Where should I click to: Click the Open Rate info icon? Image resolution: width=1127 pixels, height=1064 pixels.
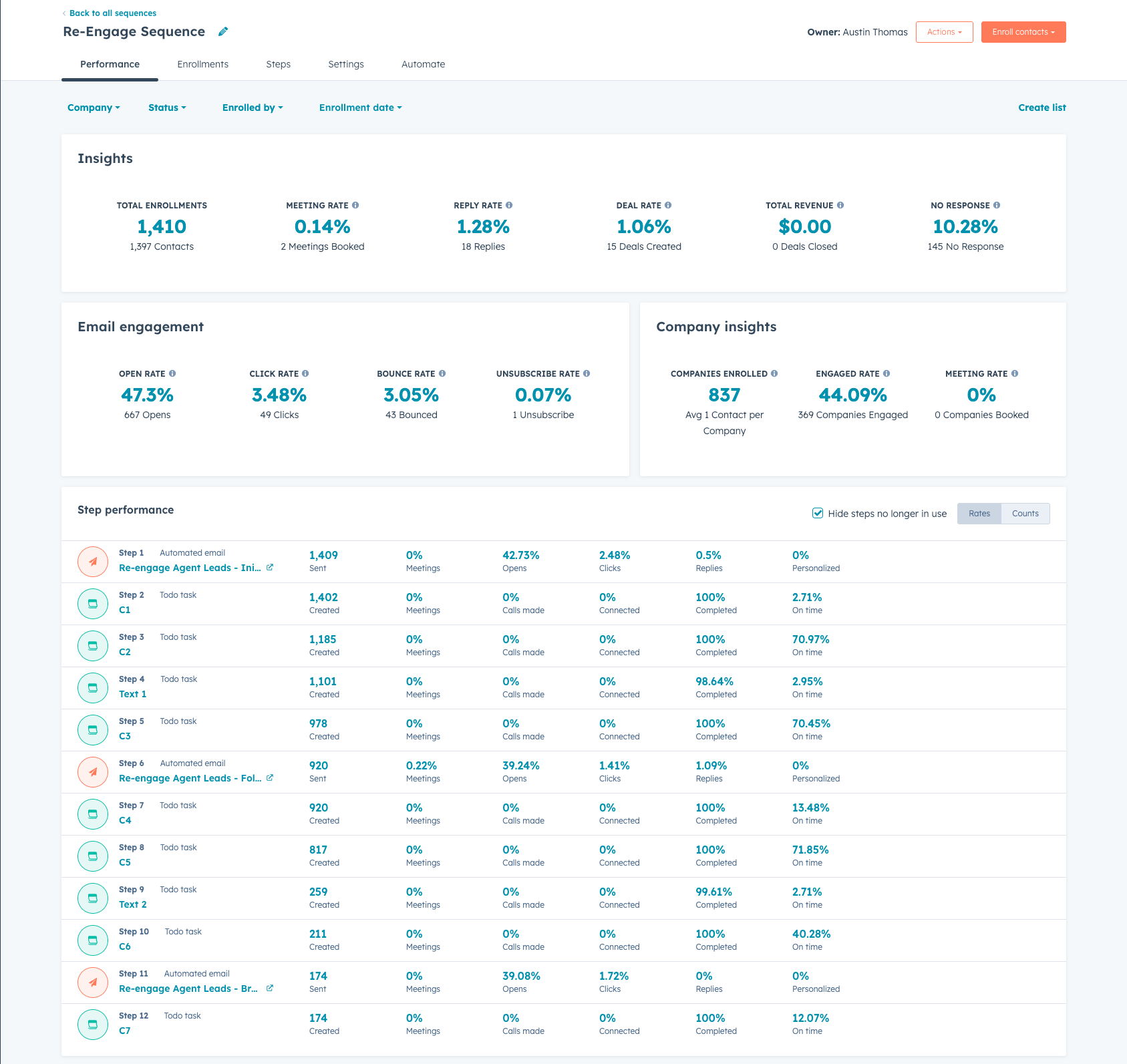point(172,373)
